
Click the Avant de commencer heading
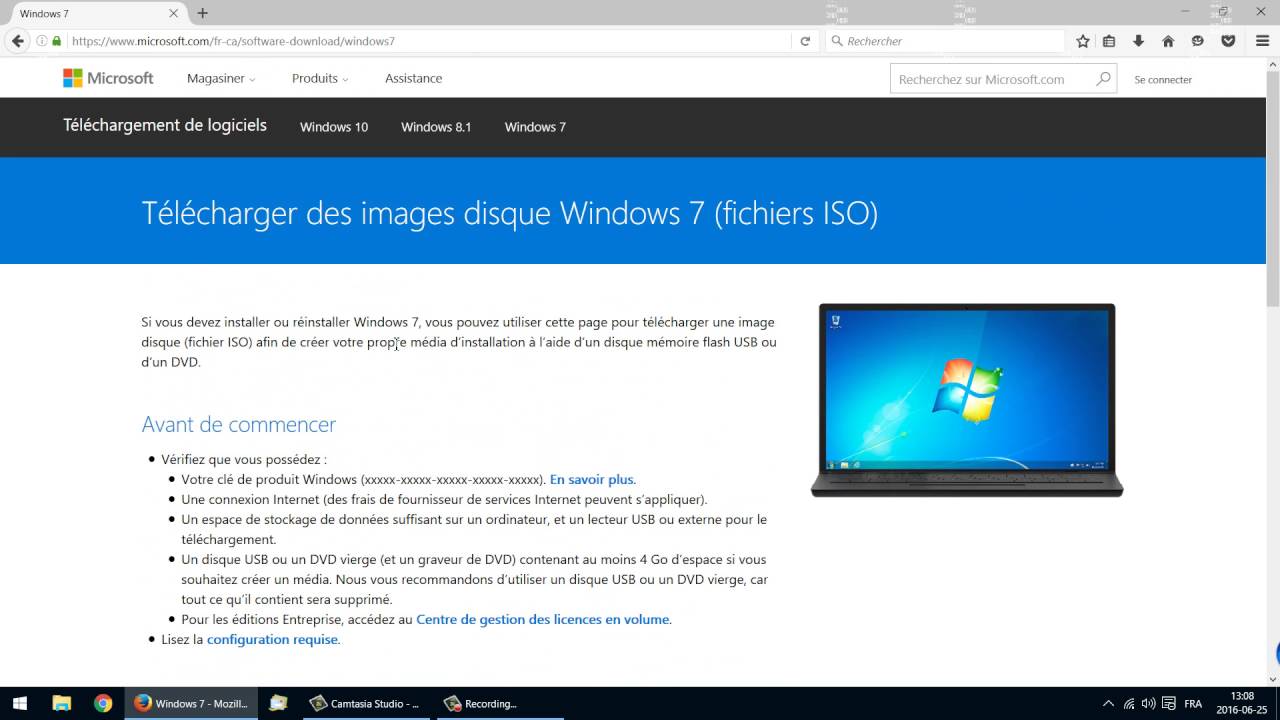point(238,424)
